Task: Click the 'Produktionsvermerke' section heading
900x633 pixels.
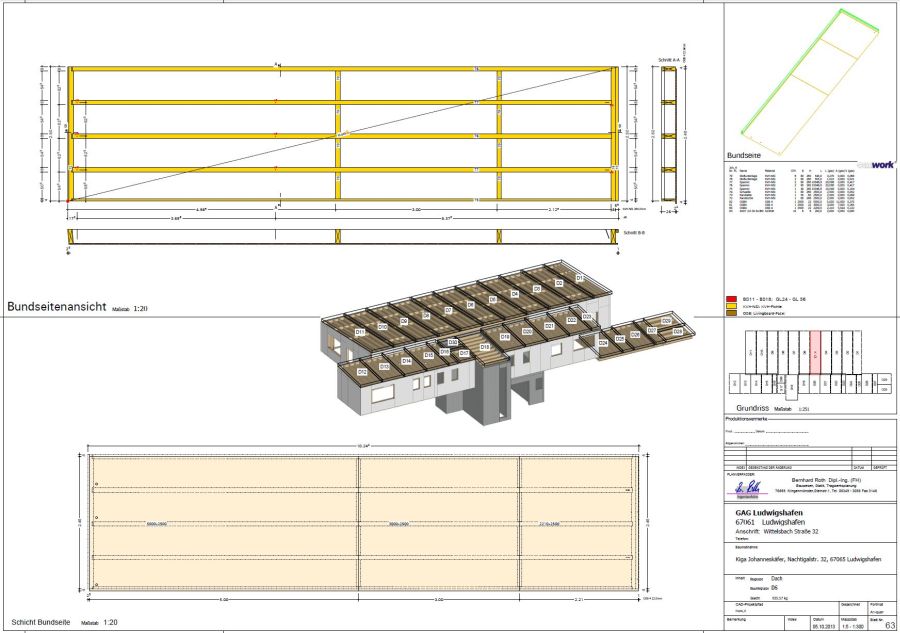Action: [746, 419]
